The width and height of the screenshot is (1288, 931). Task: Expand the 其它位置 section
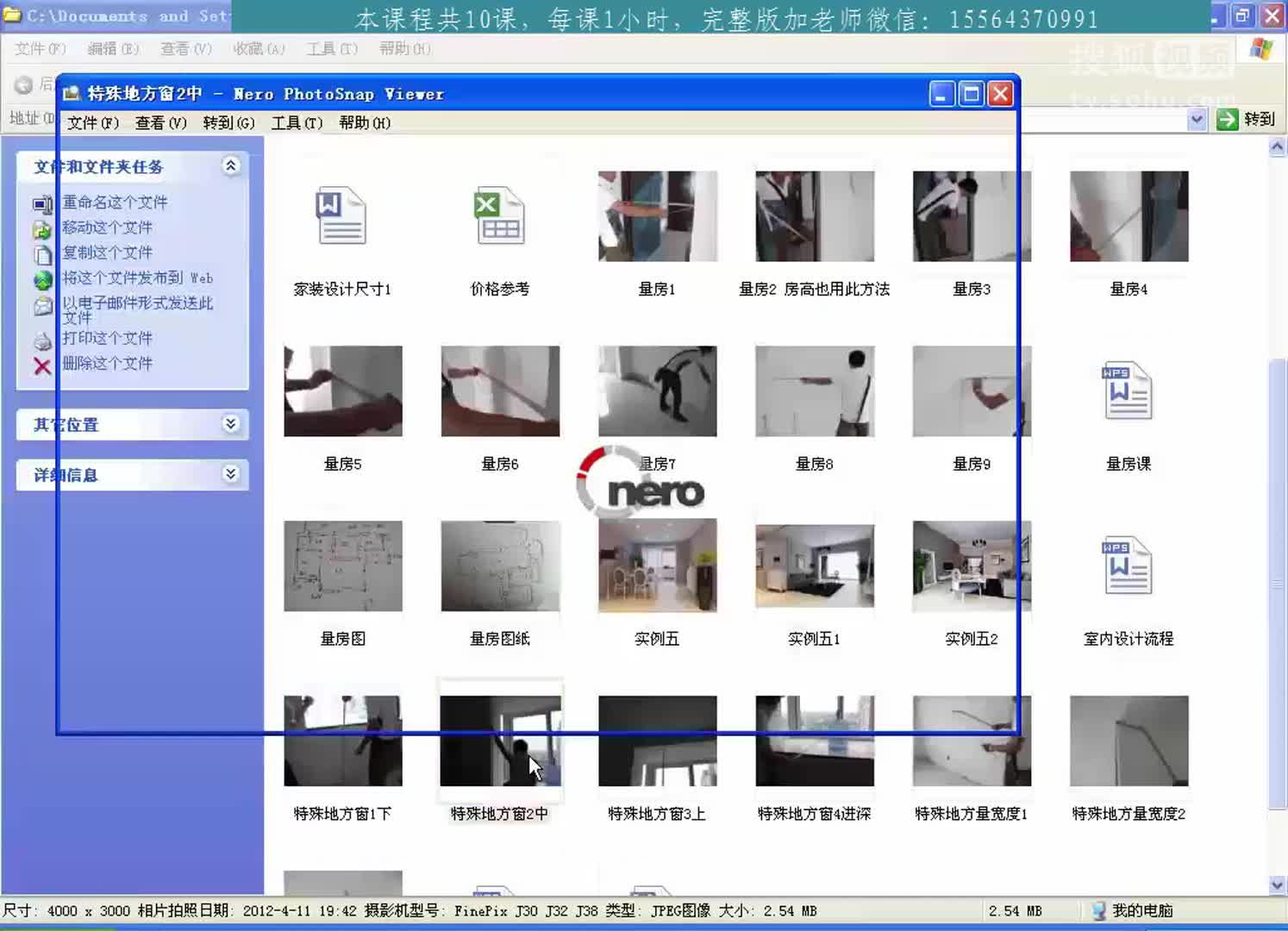pyautogui.click(x=230, y=424)
